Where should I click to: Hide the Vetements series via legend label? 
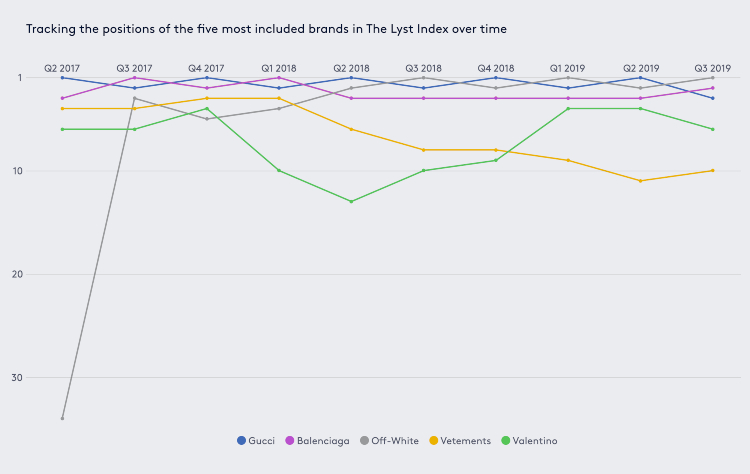click(465, 441)
